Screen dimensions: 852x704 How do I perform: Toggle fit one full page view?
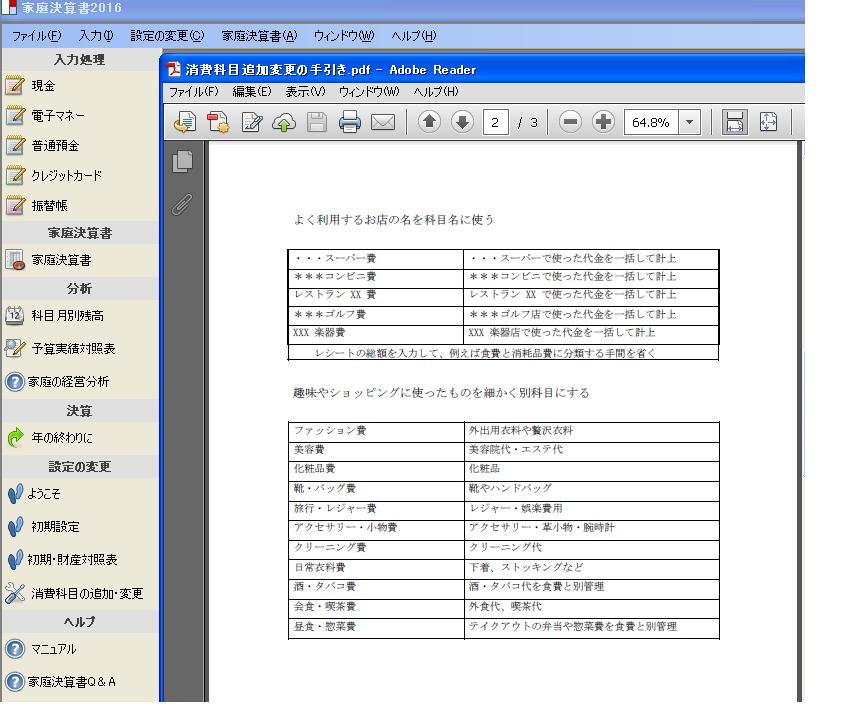pos(768,122)
